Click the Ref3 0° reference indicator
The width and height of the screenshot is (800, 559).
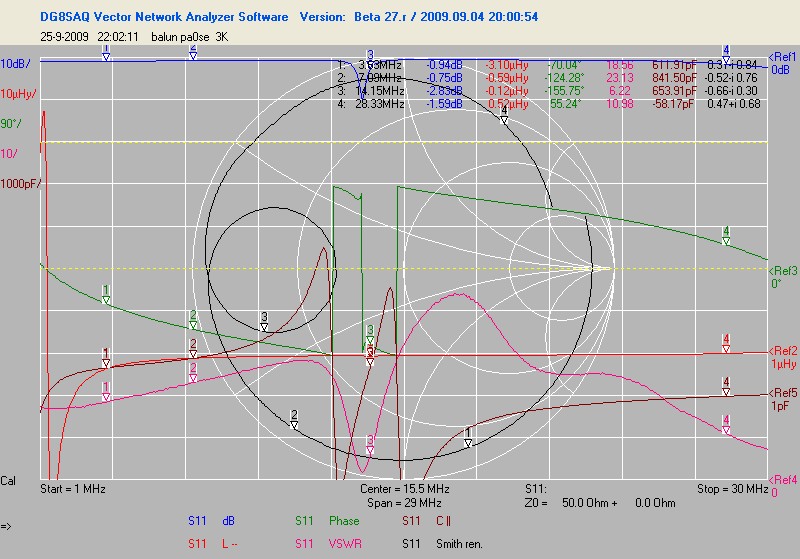782,277
